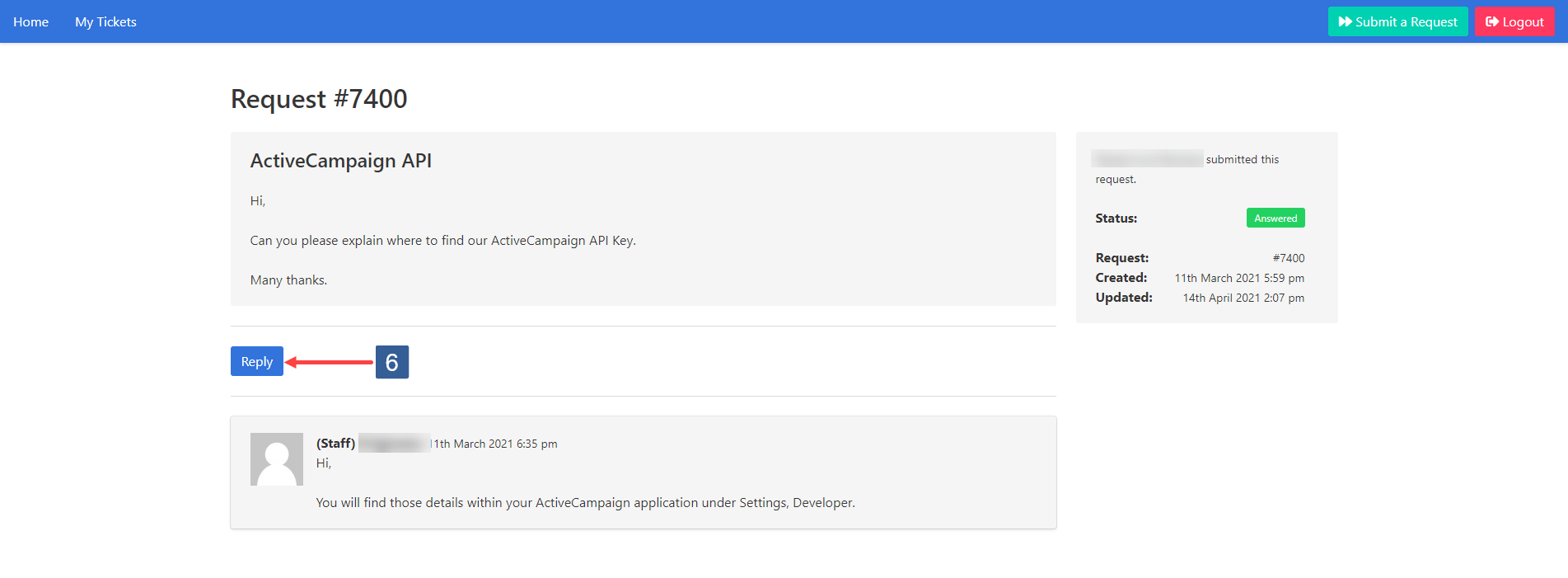Click the number 6 annotation marker

click(392, 362)
